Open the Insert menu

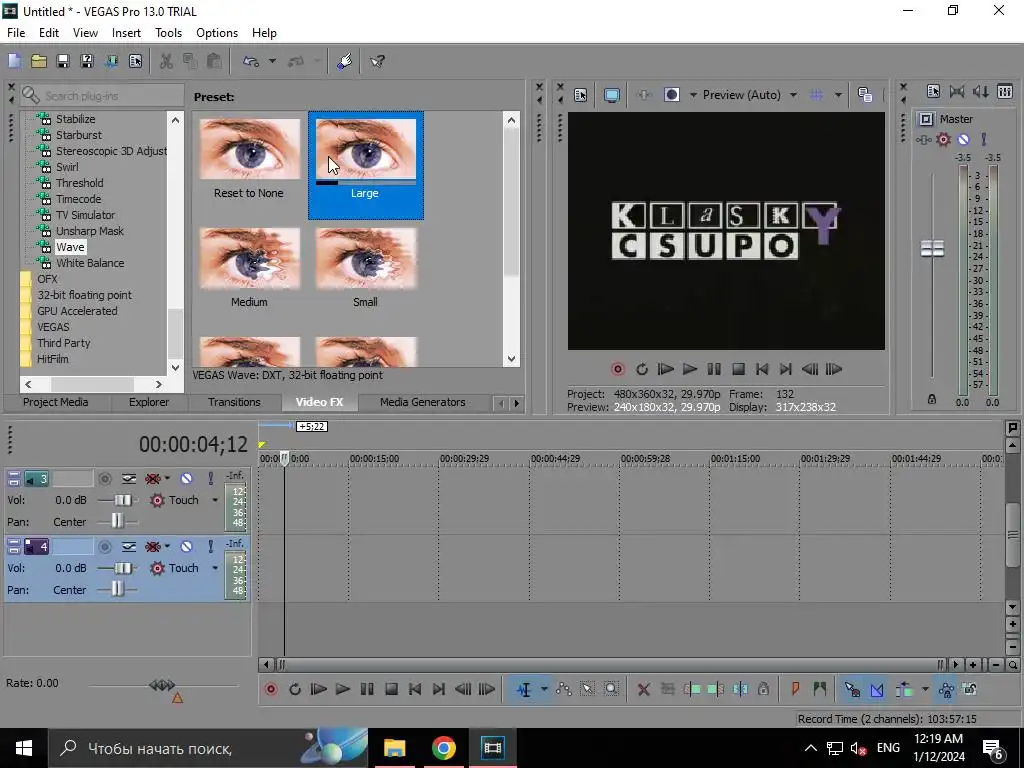pos(126,33)
